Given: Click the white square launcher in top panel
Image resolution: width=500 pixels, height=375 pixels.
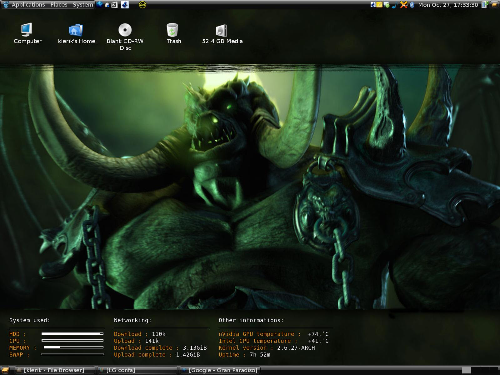Looking at the screenshot, I should [x=114, y=5].
